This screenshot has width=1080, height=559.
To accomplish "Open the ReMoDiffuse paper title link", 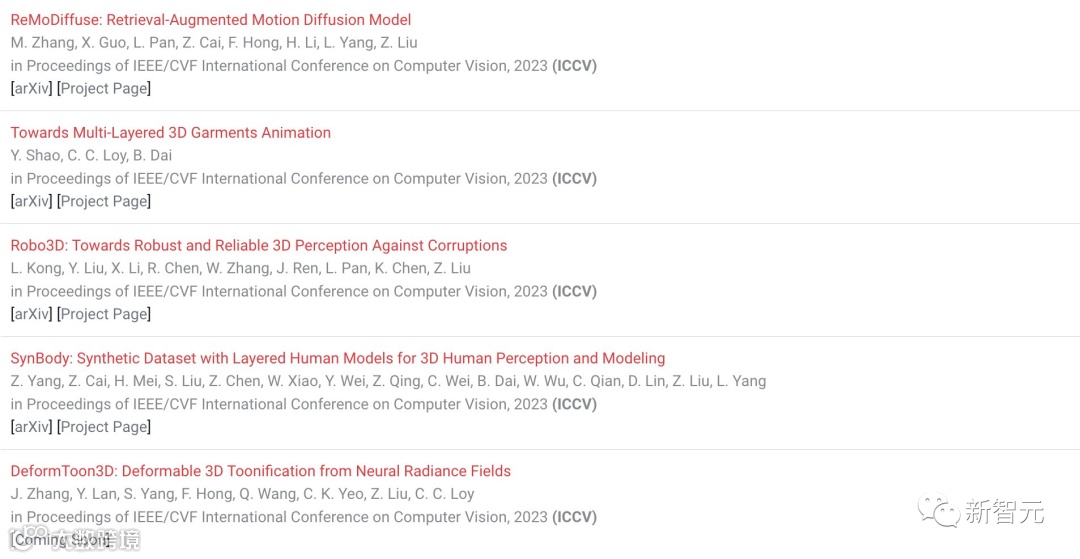I will pyautogui.click(x=210, y=19).
